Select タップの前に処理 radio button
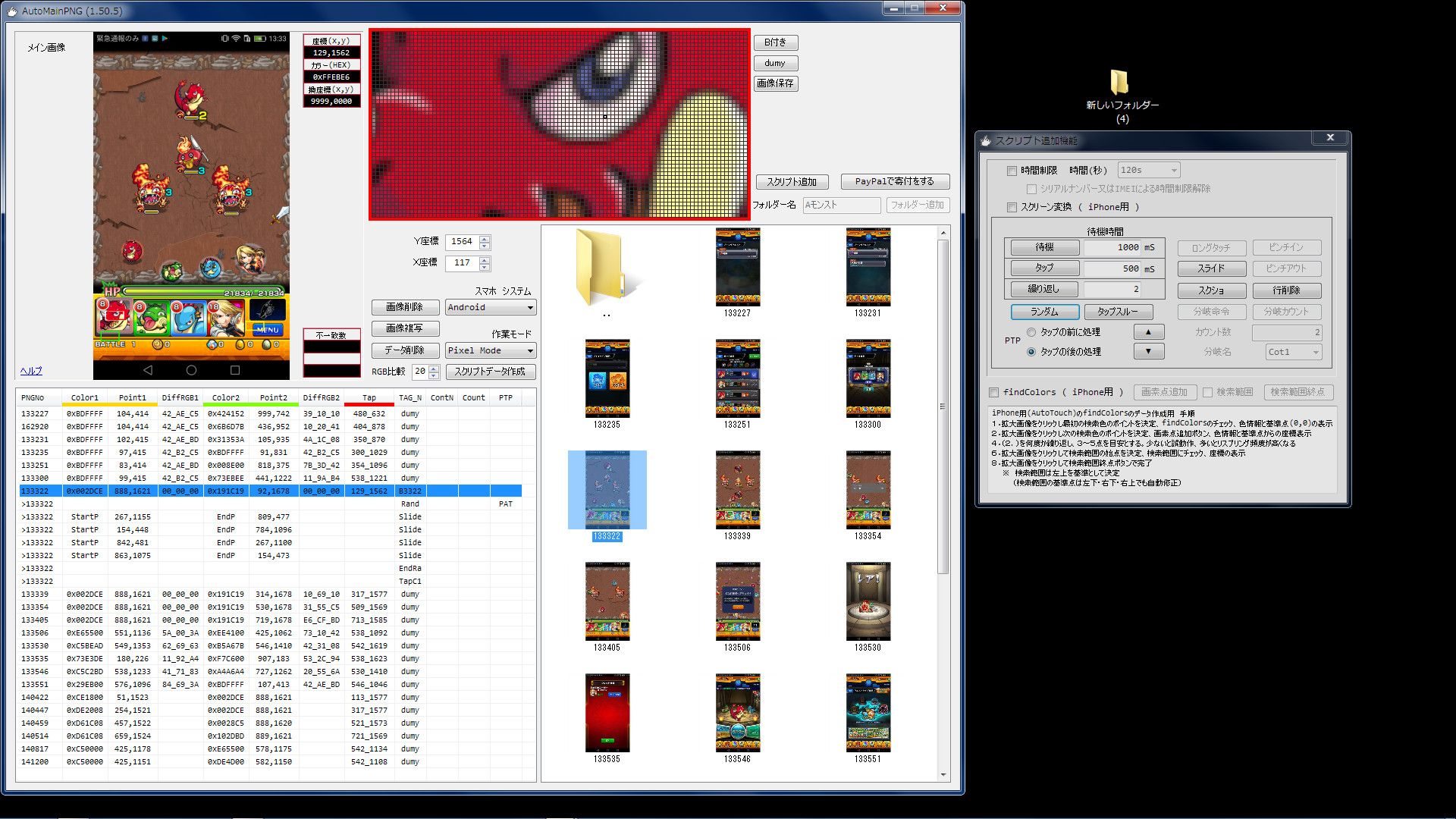This screenshot has width=1456, height=819. pyautogui.click(x=1031, y=332)
